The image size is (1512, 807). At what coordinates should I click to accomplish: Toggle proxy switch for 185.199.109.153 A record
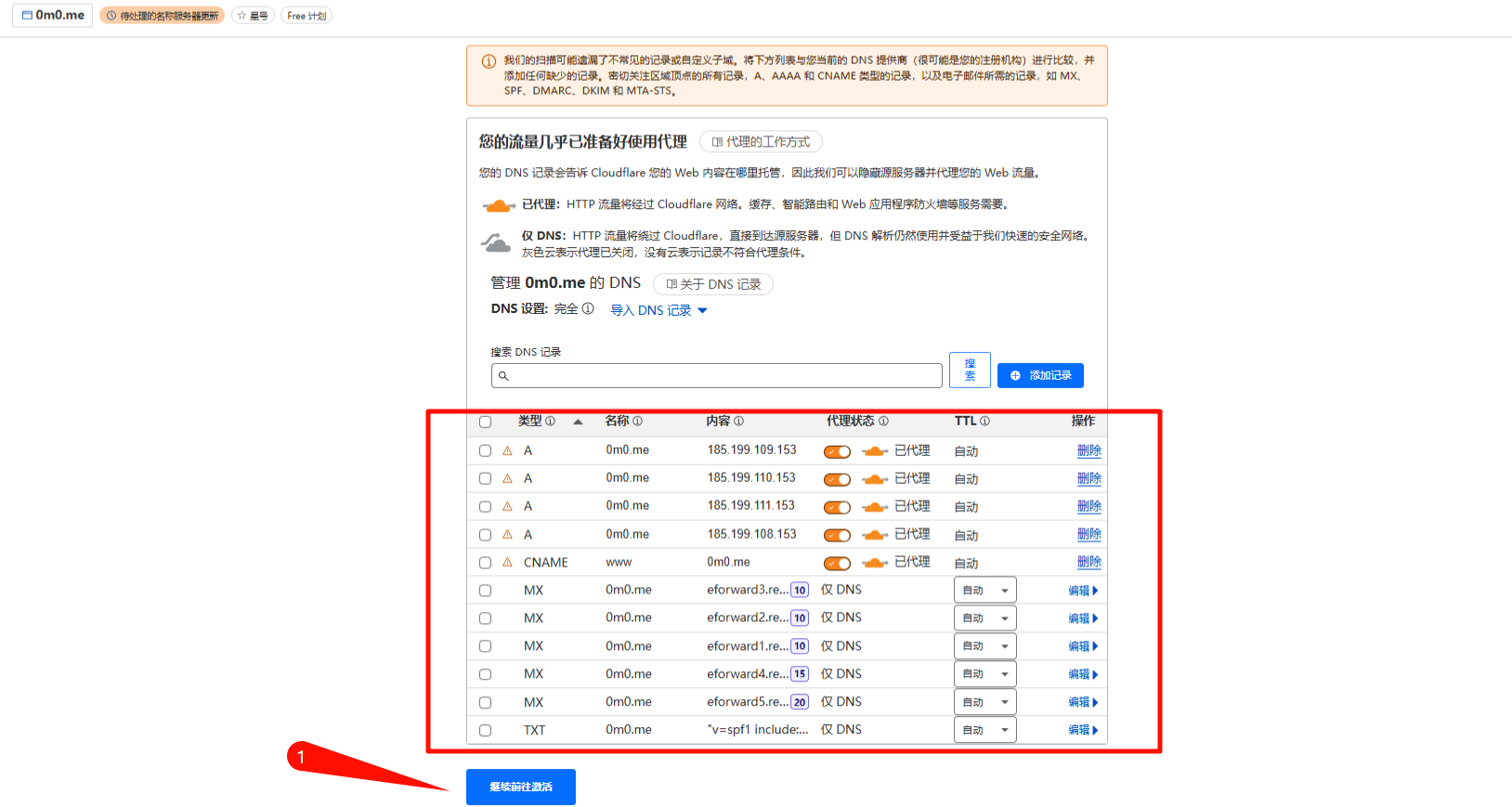(x=837, y=451)
